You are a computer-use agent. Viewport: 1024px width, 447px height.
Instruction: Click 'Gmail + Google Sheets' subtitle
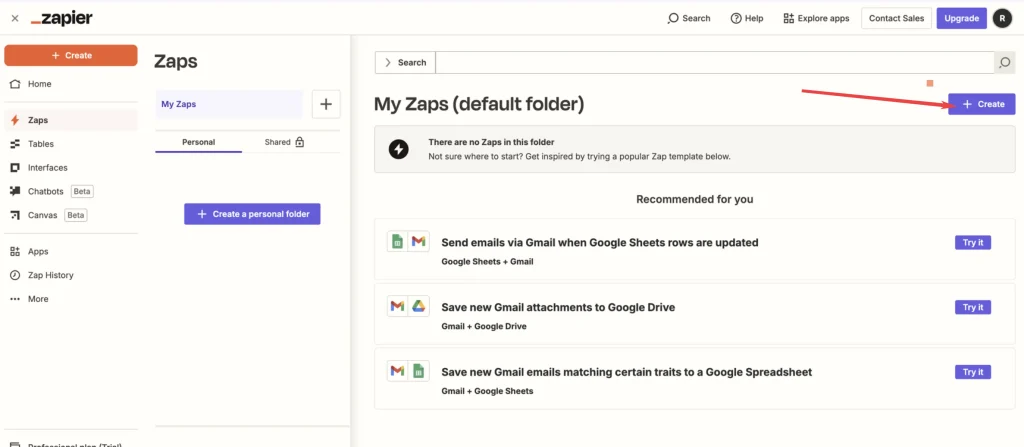pyautogui.click(x=487, y=391)
